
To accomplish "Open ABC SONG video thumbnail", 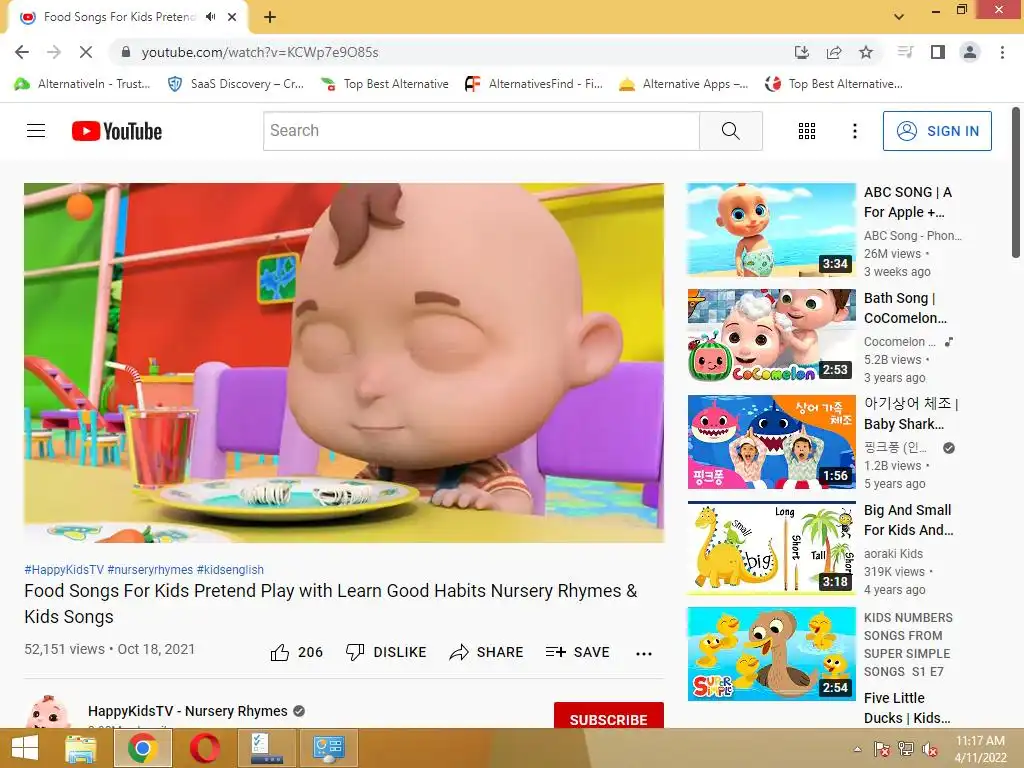I will [x=771, y=230].
